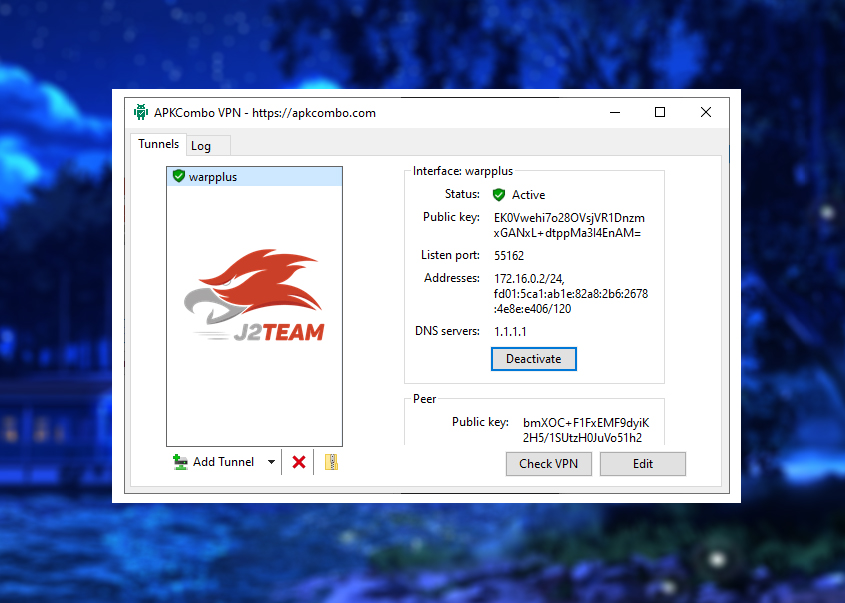
Task: Click the DNS server value 1.1.1.1
Action: pyautogui.click(x=510, y=331)
